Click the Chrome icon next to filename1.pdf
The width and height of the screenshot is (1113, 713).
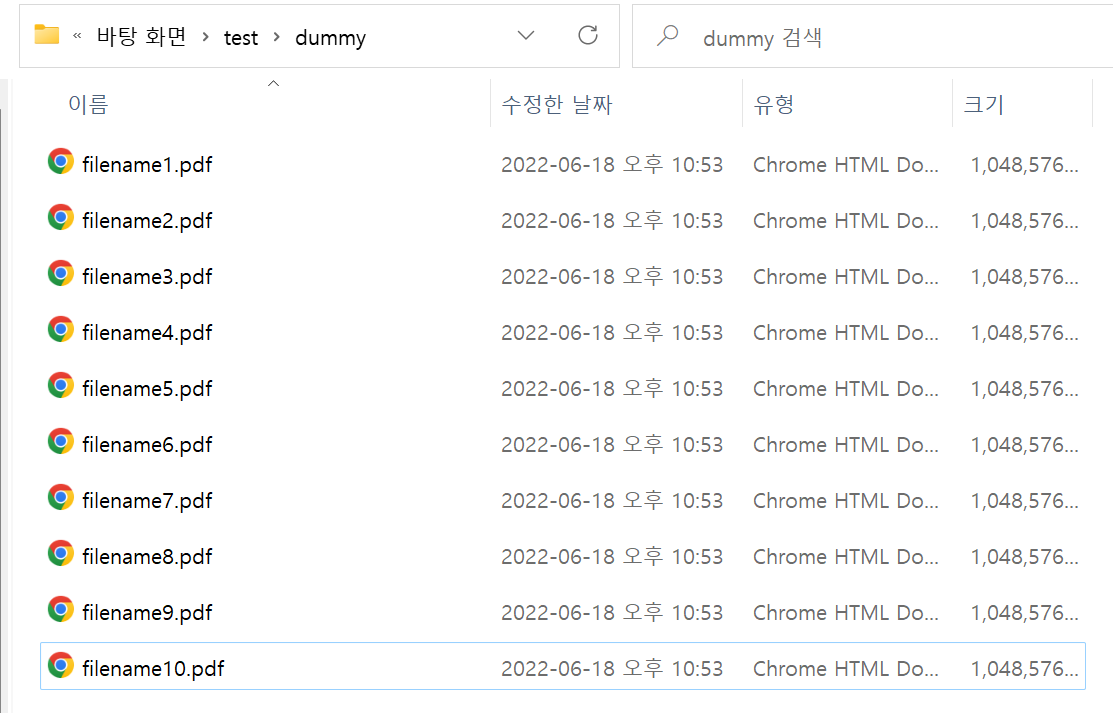(x=61, y=162)
